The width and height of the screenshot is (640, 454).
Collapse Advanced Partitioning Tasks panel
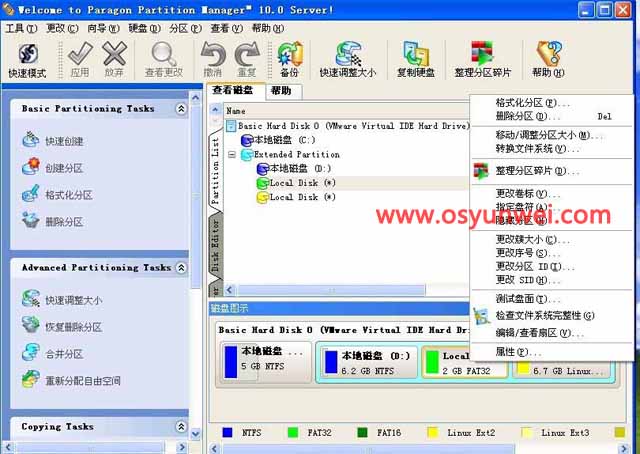[x=181, y=268]
